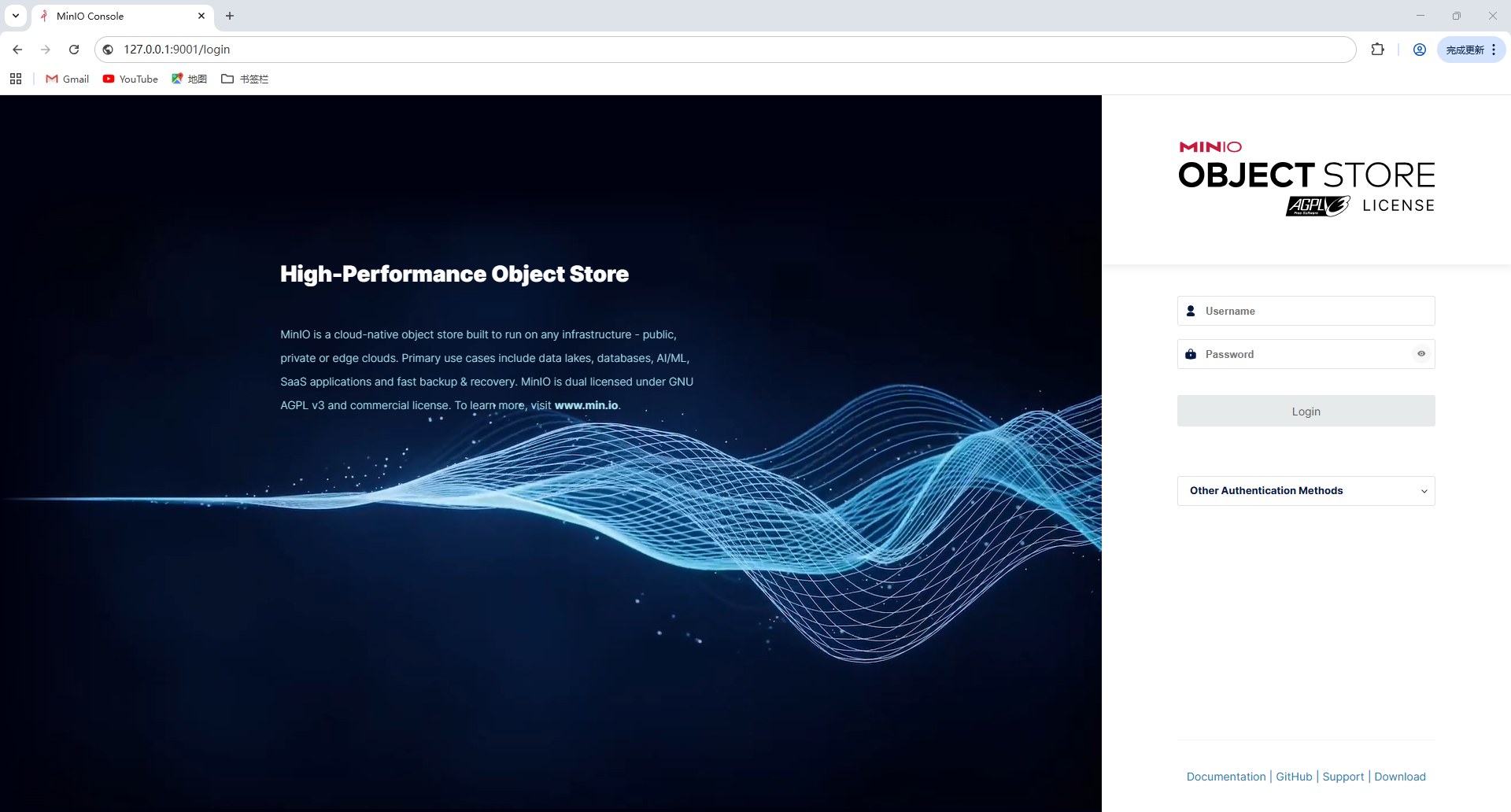Click the site info icon in address bar
Screen dimensions: 1511x812
click(109, 50)
